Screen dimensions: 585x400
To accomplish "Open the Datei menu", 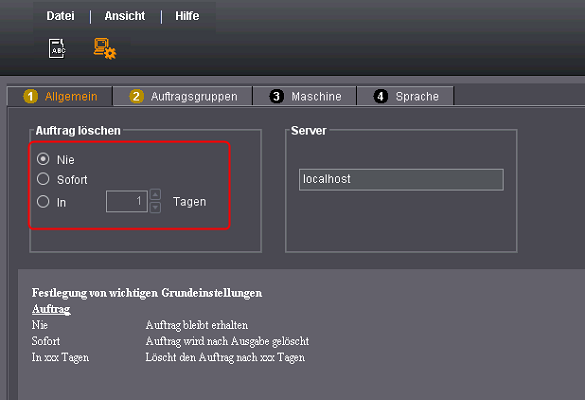I will [x=60, y=16].
